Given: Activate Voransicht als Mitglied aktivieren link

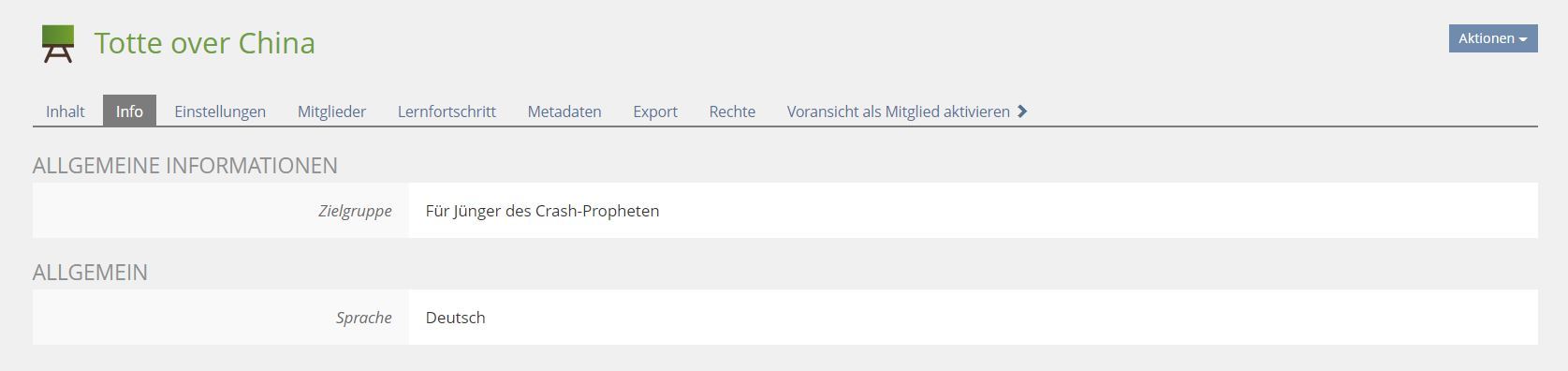Looking at the screenshot, I should (899, 111).
